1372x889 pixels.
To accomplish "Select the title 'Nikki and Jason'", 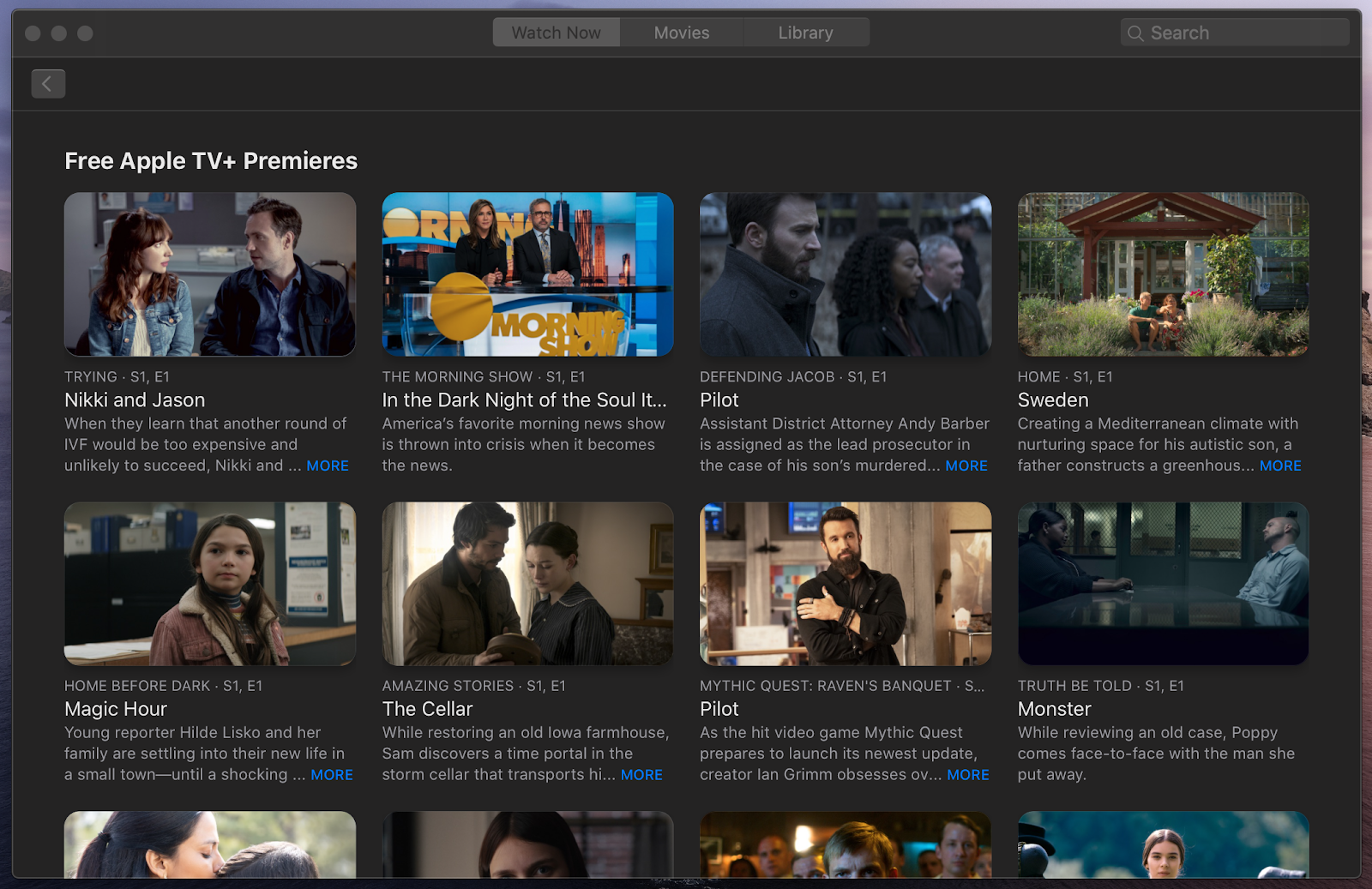I will (135, 400).
